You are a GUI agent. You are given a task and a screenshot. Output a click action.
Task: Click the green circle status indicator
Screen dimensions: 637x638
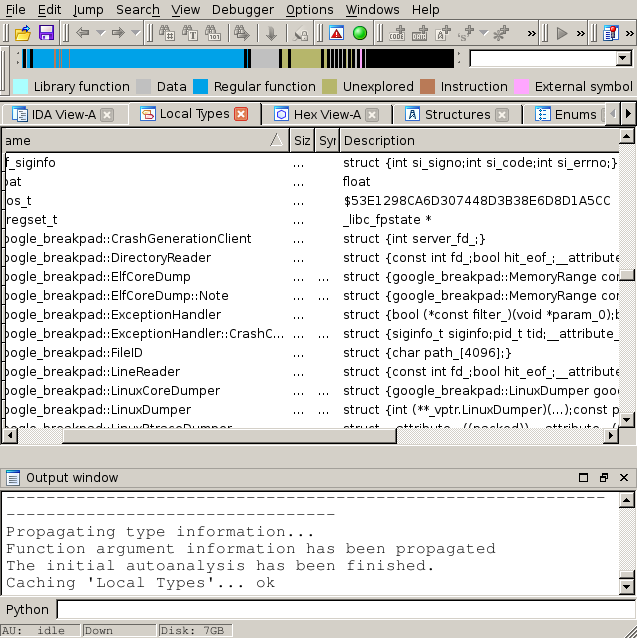tap(360, 33)
